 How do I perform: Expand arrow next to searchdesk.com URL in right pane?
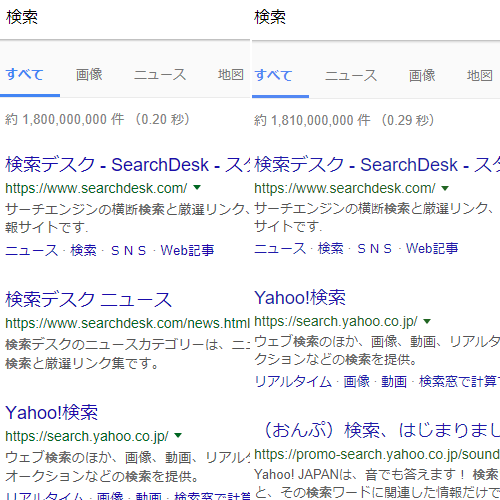pos(445,188)
